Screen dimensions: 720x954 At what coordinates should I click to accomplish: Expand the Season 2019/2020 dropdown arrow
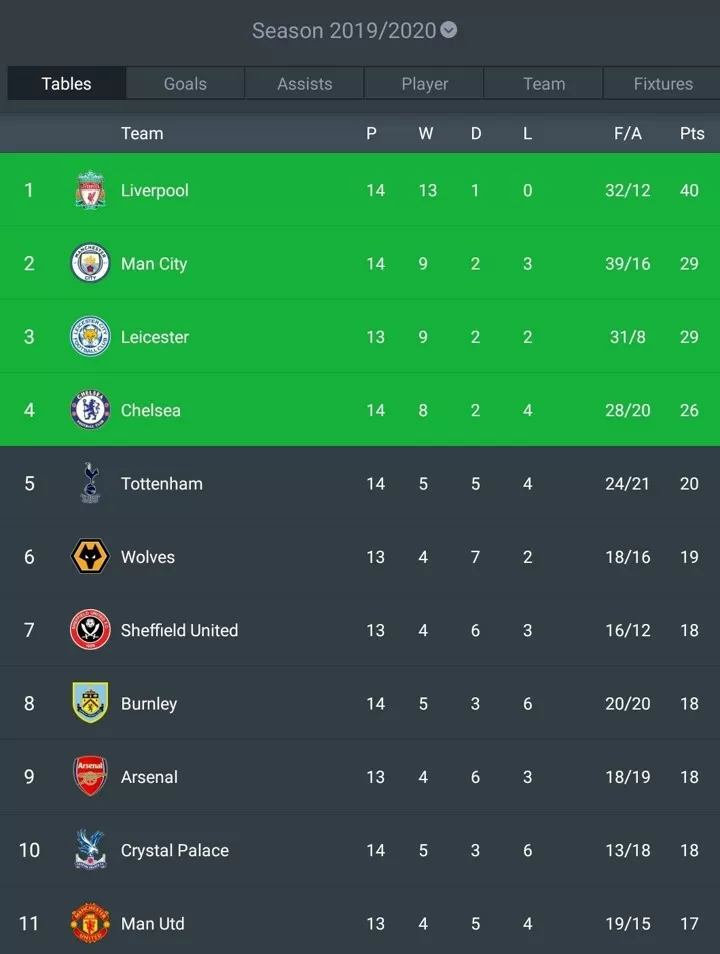pos(449,30)
